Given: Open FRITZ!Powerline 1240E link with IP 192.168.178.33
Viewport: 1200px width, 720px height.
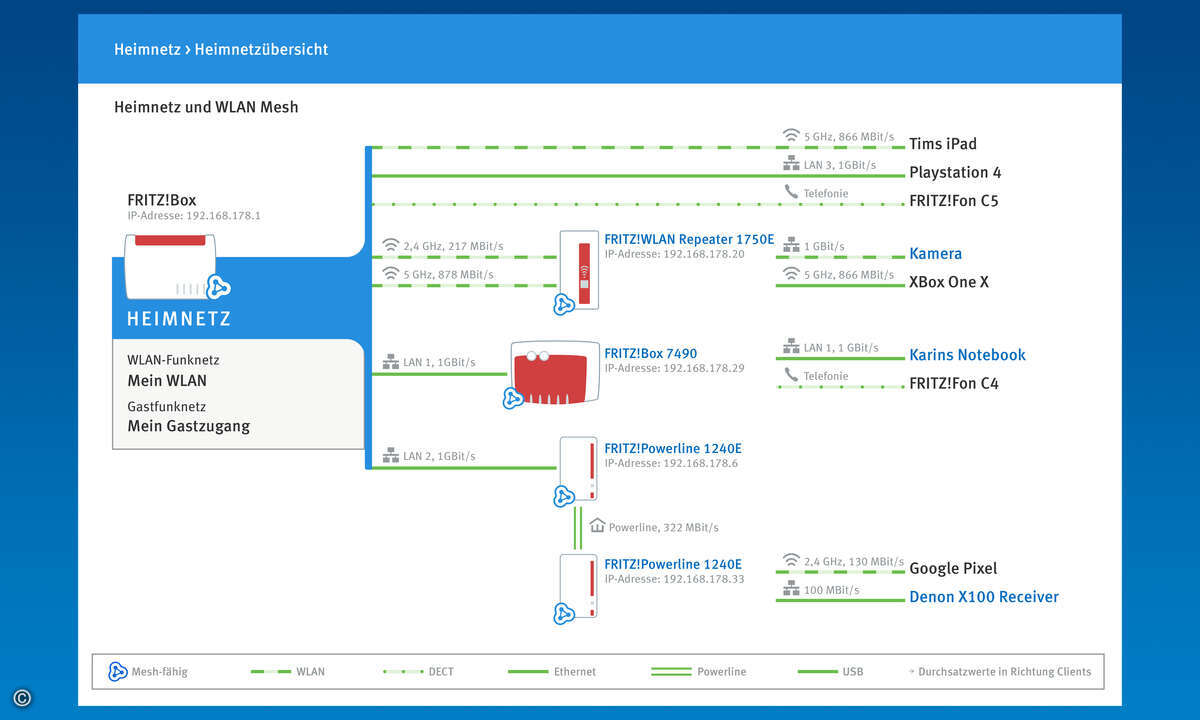Looking at the screenshot, I should 673,564.
